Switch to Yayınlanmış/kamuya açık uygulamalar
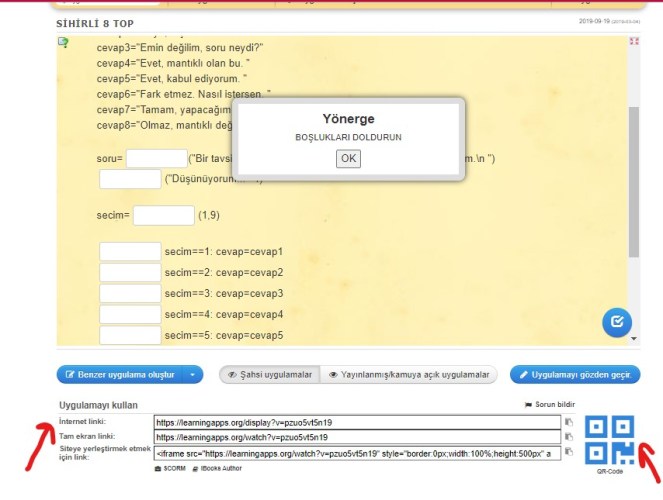The width and height of the screenshot is (663, 500). [410, 375]
